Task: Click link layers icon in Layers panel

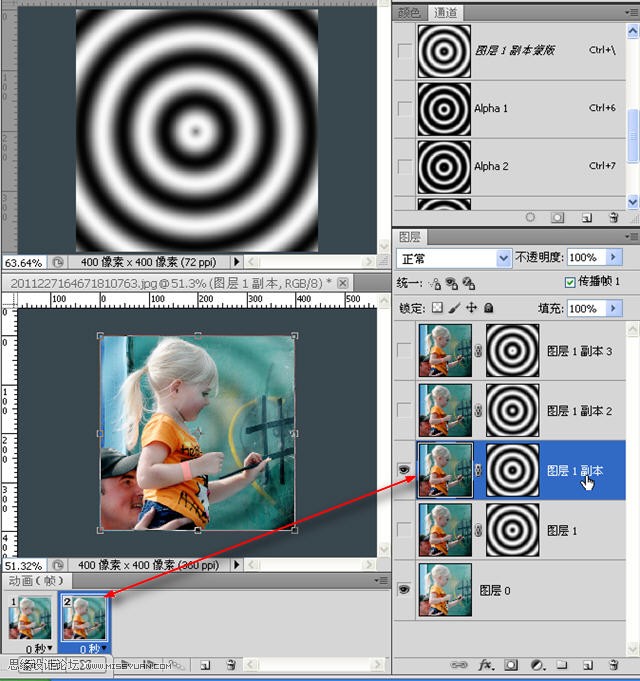Action: [x=459, y=664]
